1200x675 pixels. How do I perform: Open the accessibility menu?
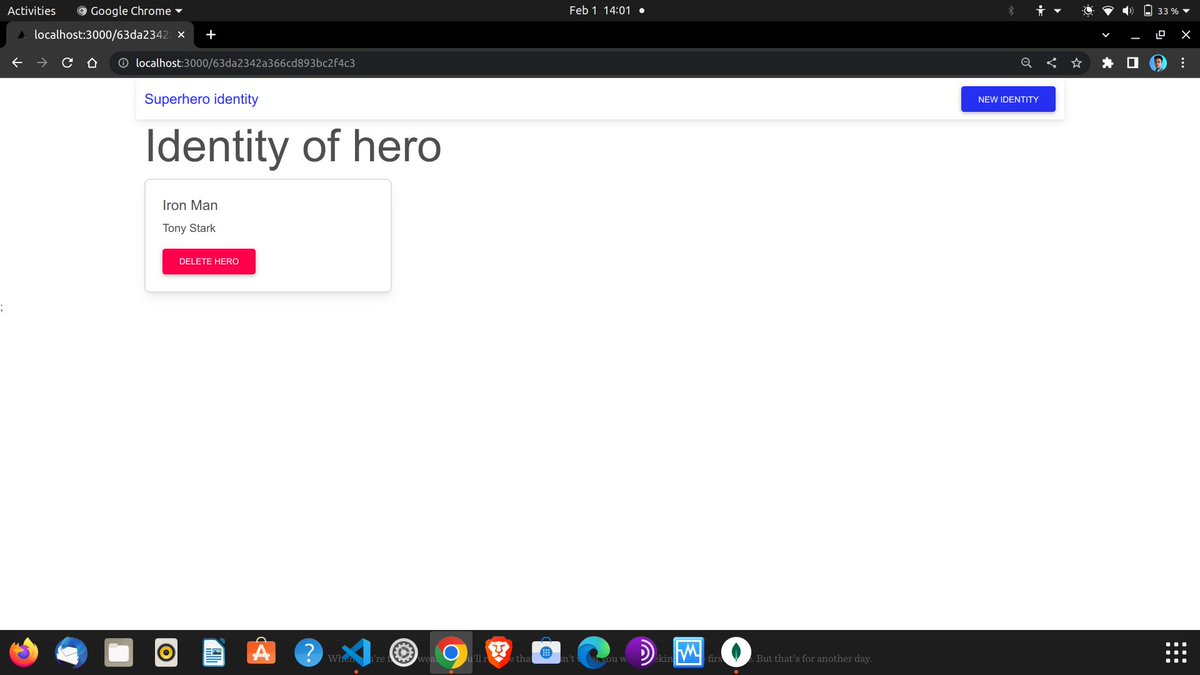pos(1047,10)
